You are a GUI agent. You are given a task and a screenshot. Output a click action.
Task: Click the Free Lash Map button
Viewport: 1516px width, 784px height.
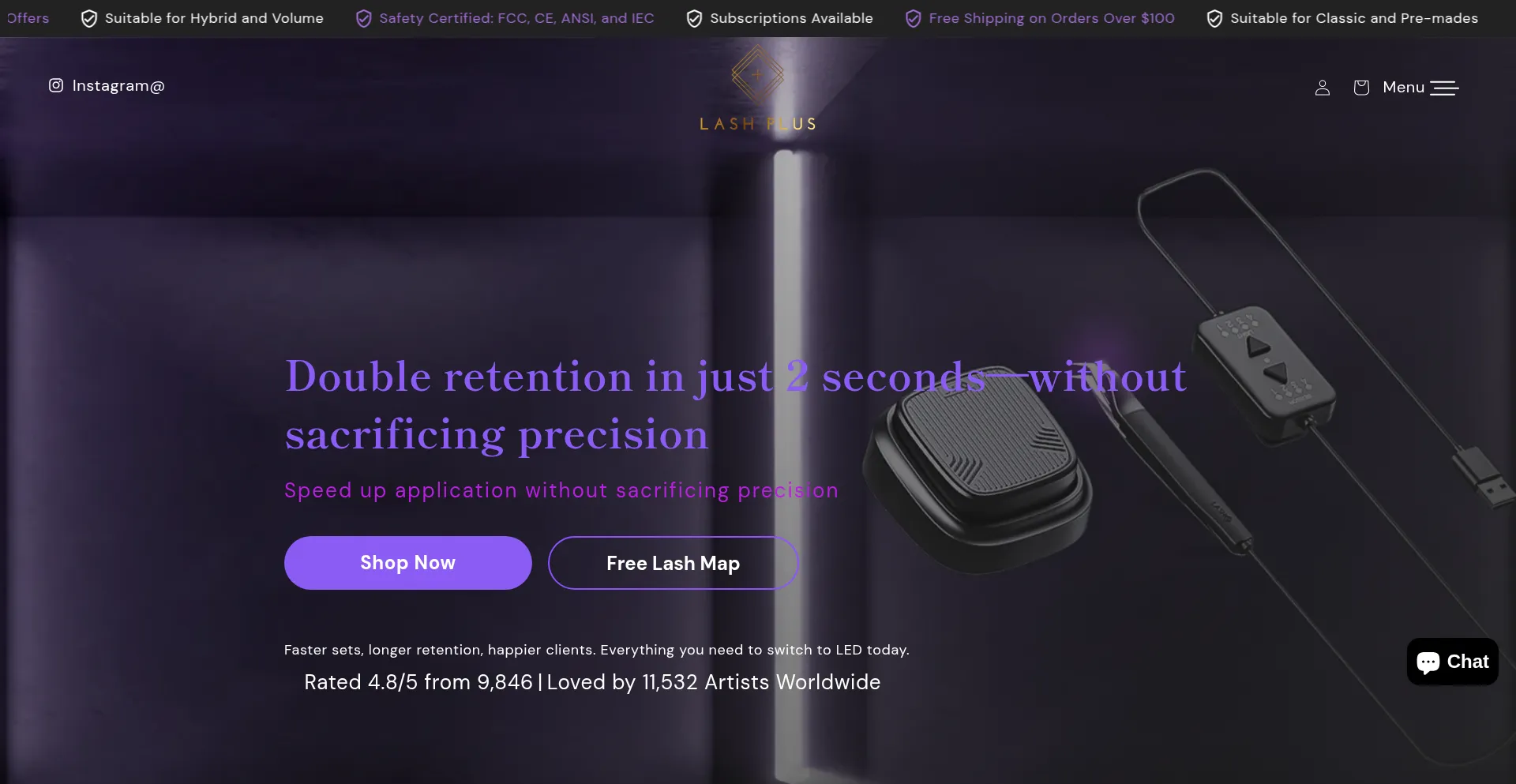(x=674, y=563)
